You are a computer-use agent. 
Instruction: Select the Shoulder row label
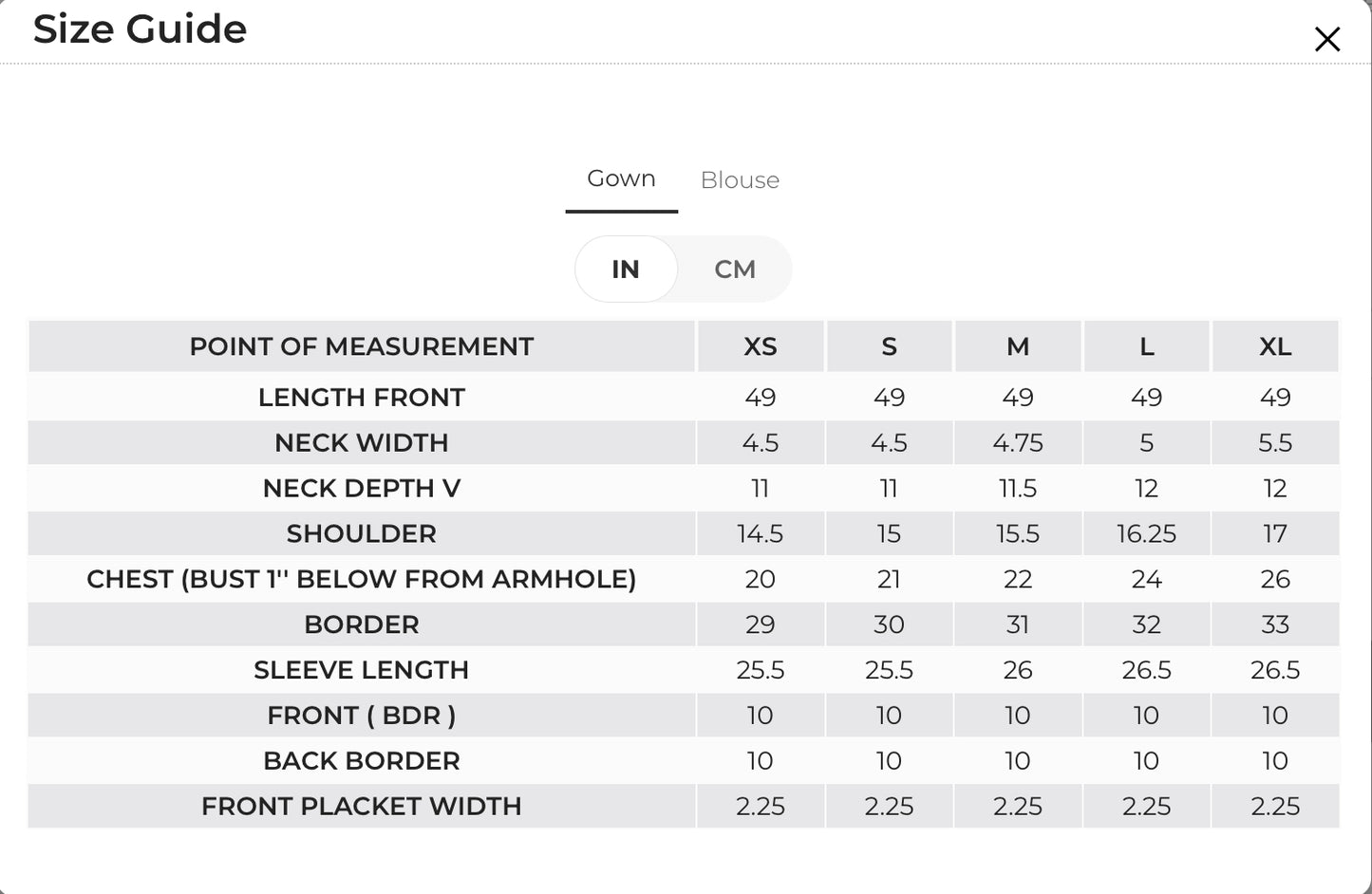pyautogui.click(x=362, y=534)
